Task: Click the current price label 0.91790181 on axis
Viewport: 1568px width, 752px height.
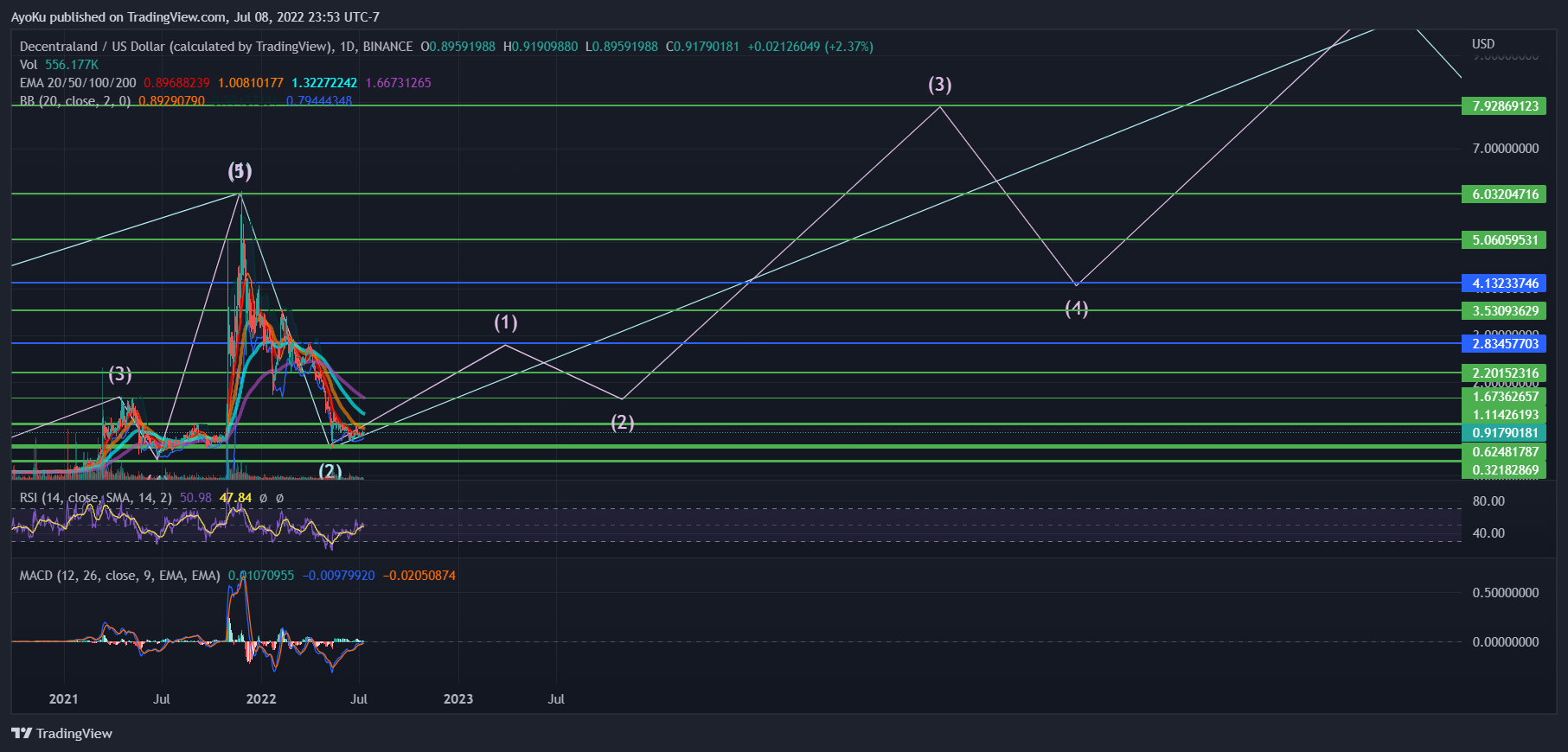Action: [x=1505, y=433]
